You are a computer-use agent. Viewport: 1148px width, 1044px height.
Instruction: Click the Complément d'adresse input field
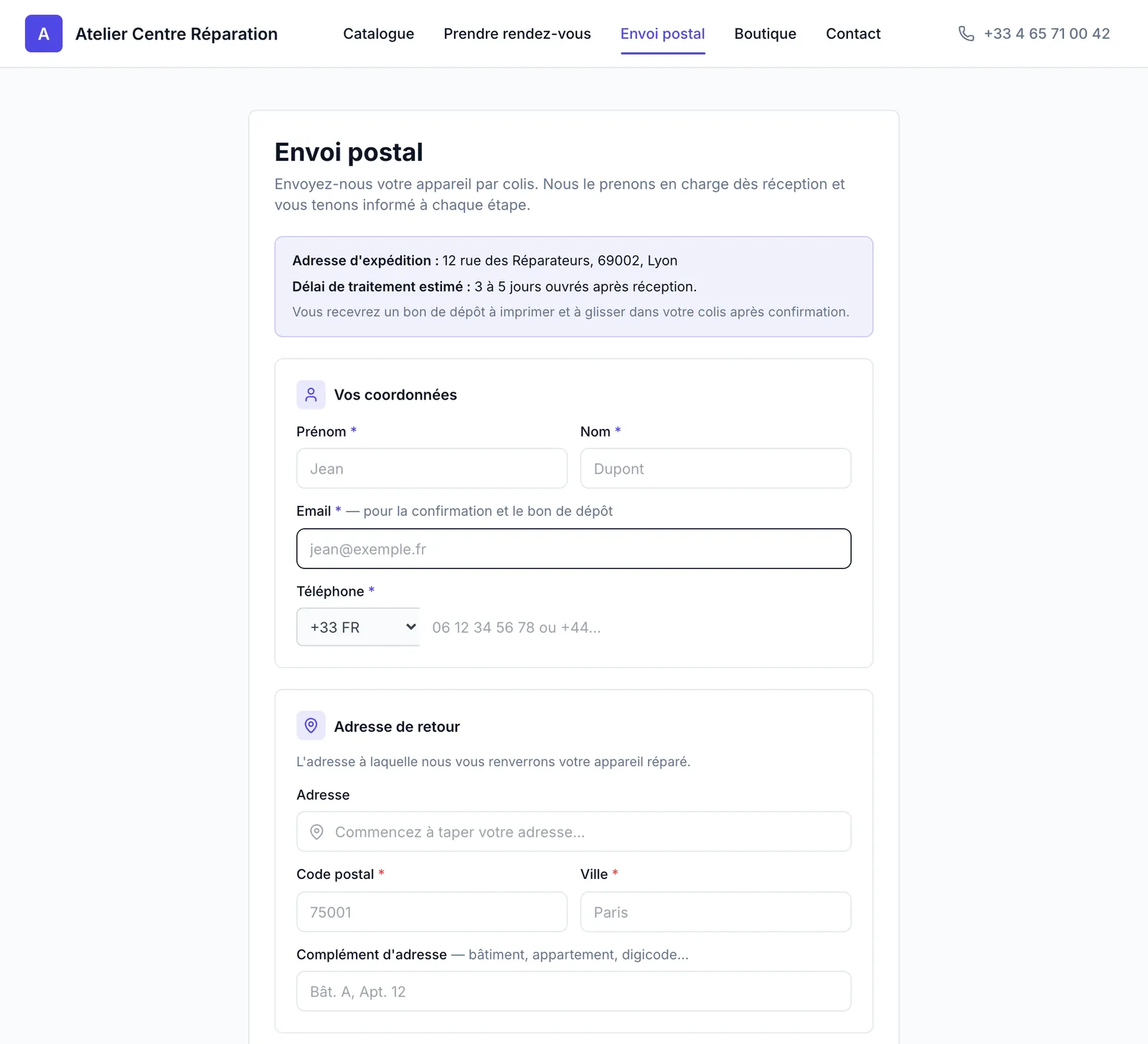(x=574, y=992)
